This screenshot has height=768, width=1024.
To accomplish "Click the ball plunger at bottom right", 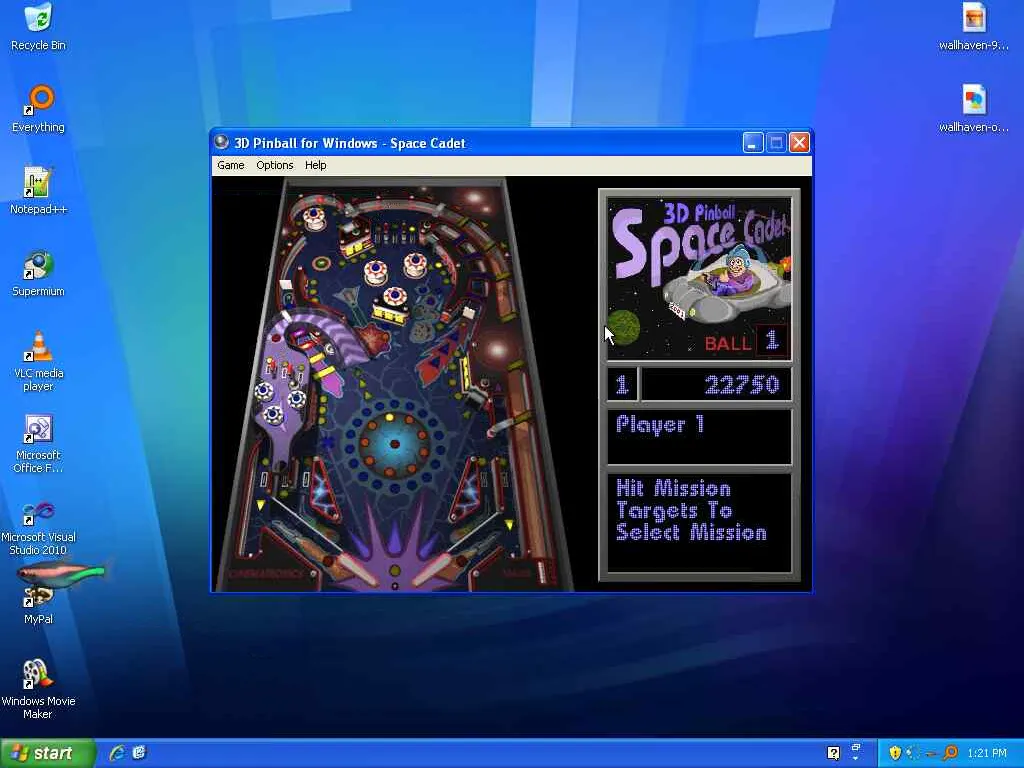I will [541, 572].
